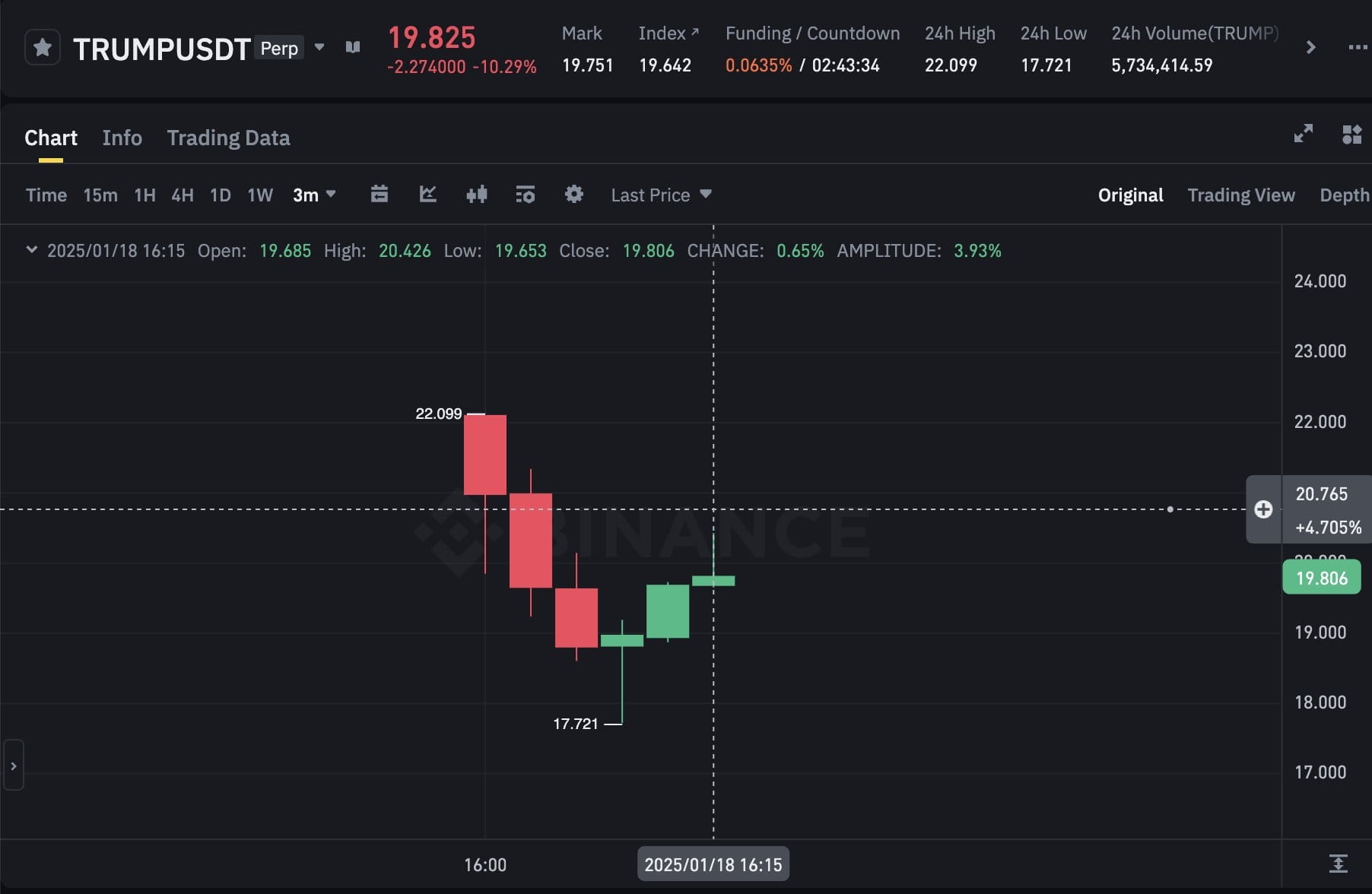The width and height of the screenshot is (1372, 894).
Task: Click the 22.099 high marker label
Action: tap(439, 414)
